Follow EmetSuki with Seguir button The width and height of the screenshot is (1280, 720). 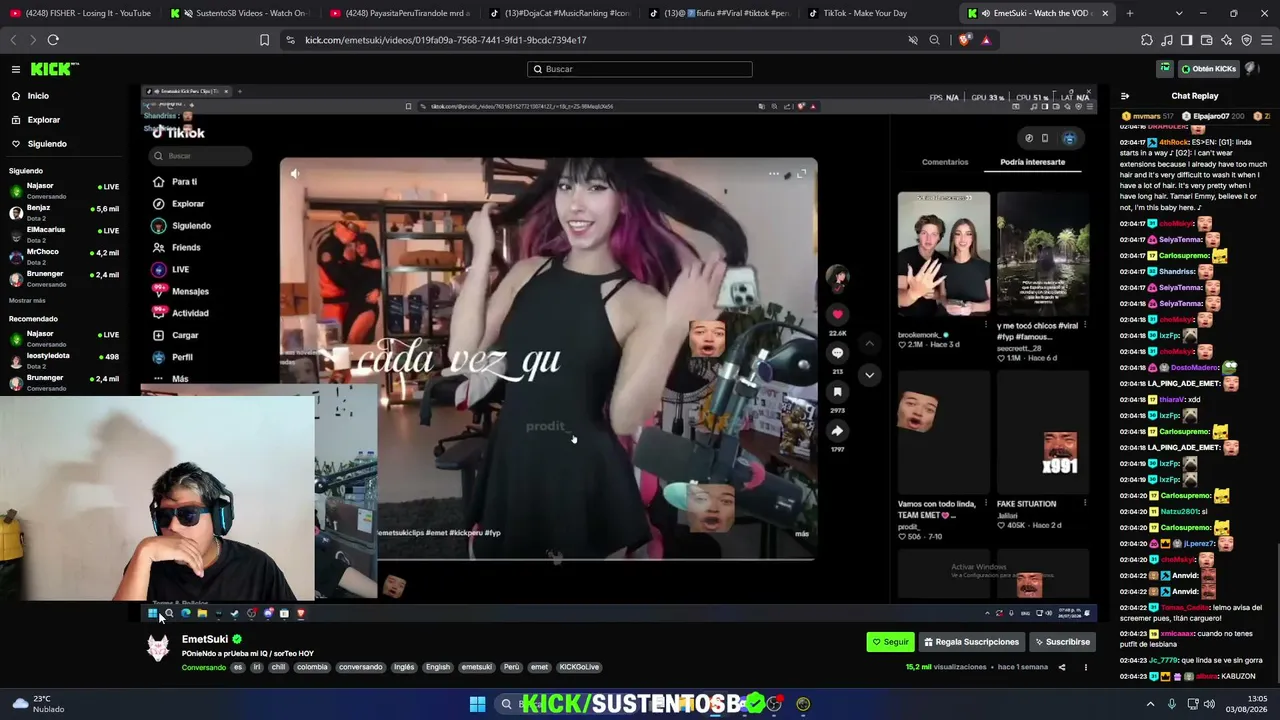pyautogui.click(x=890, y=642)
